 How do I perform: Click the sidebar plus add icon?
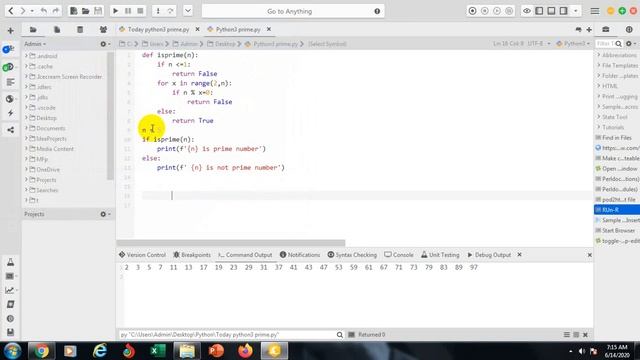(11, 31)
